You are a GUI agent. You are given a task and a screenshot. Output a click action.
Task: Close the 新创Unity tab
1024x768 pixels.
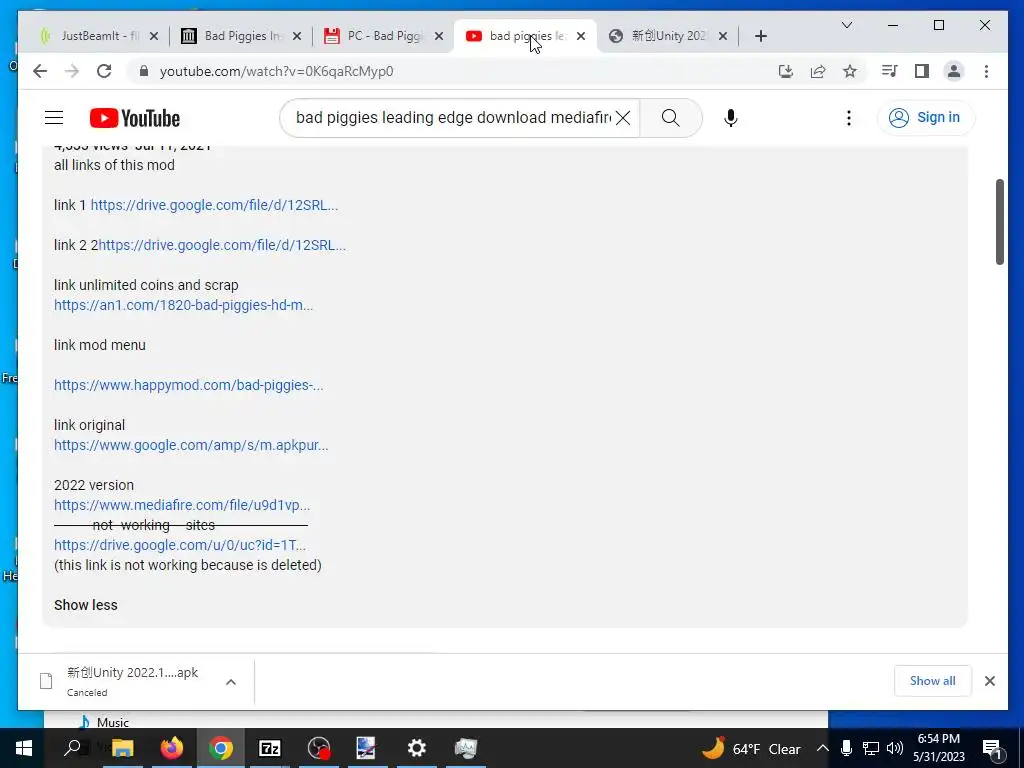click(x=723, y=36)
